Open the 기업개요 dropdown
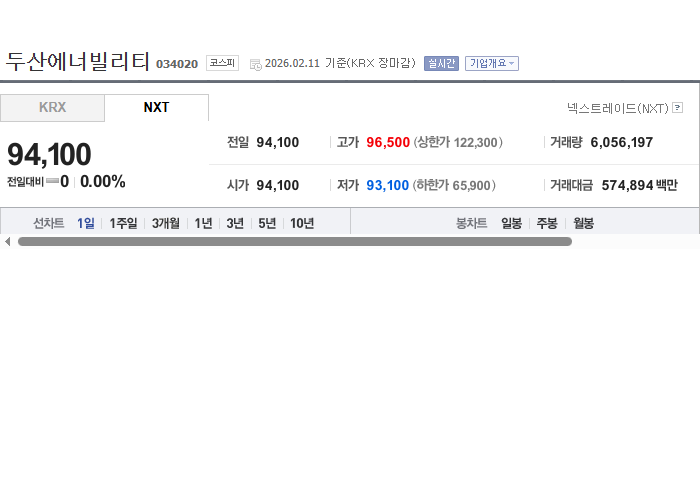The image size is (700, 490). point(492,63)
